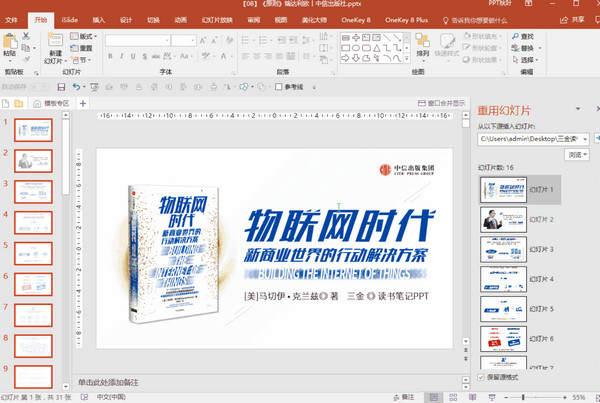Click the plus new tab button
The image size is (600, 403).
83,103
